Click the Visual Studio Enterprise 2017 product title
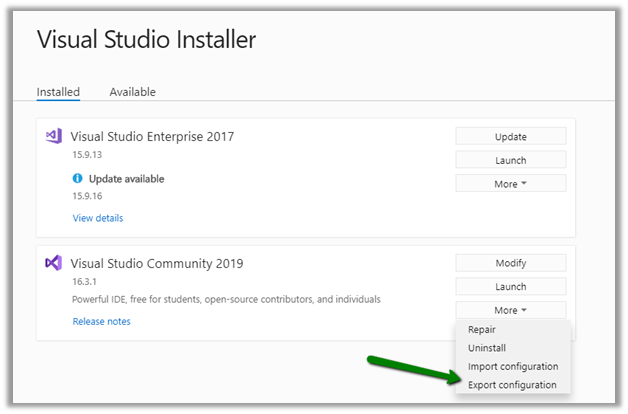 (152, 137)
